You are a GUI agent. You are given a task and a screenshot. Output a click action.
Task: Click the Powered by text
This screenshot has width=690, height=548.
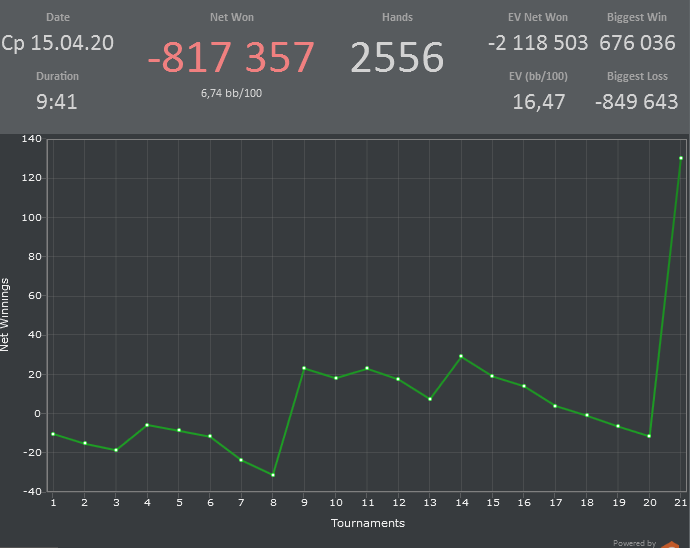click(x=635, y=543)
